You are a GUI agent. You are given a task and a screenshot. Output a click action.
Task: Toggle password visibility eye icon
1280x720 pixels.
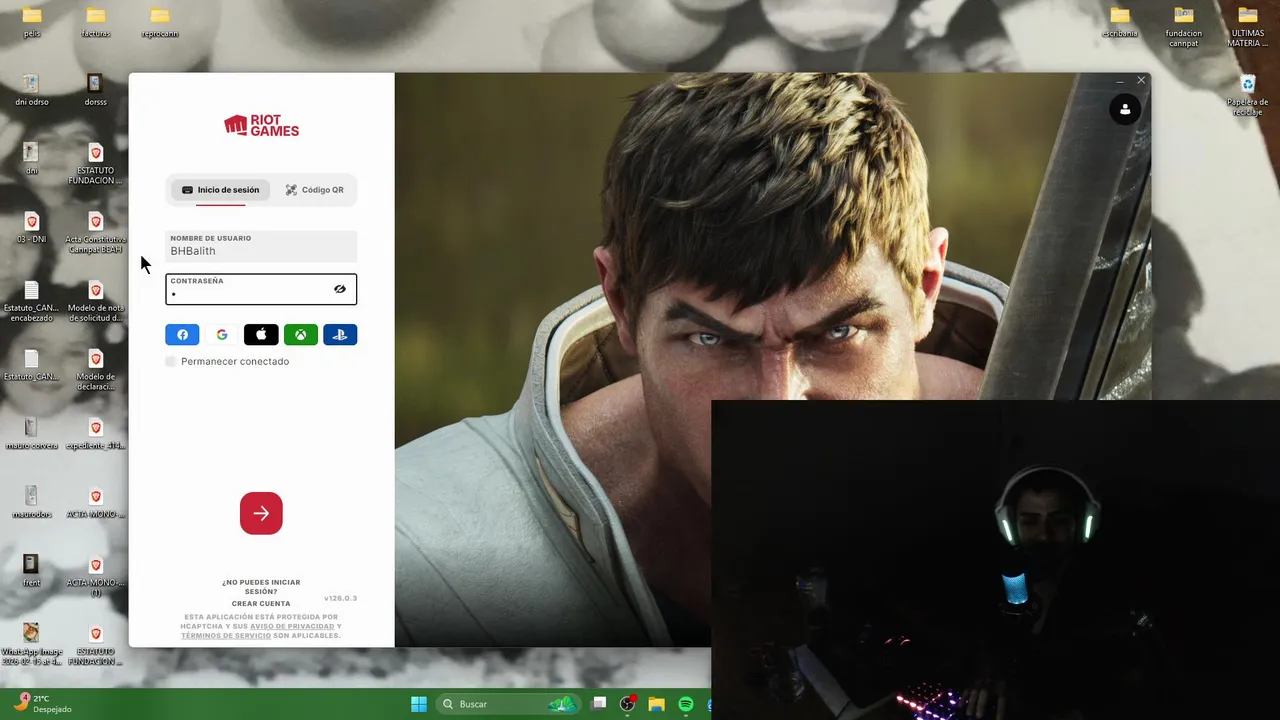(340, 289)
